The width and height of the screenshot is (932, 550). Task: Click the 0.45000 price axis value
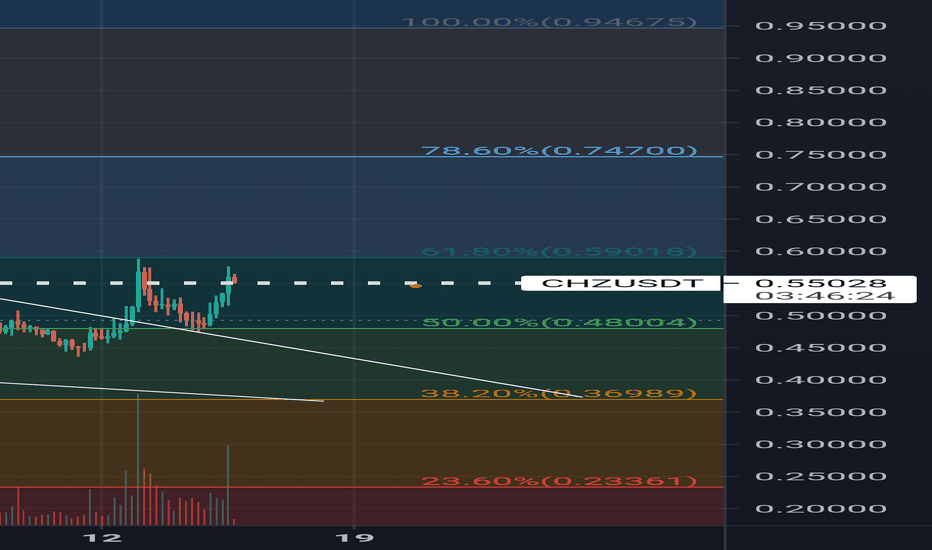[821, 347]
